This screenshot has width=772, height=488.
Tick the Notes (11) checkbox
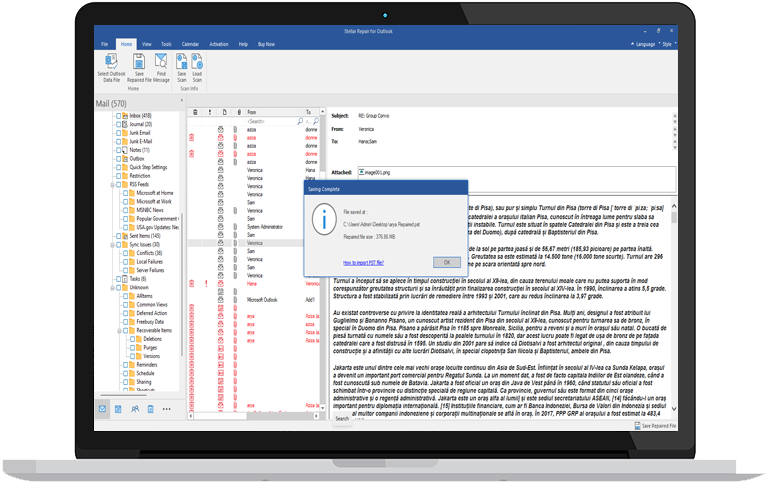pos(118,150)
